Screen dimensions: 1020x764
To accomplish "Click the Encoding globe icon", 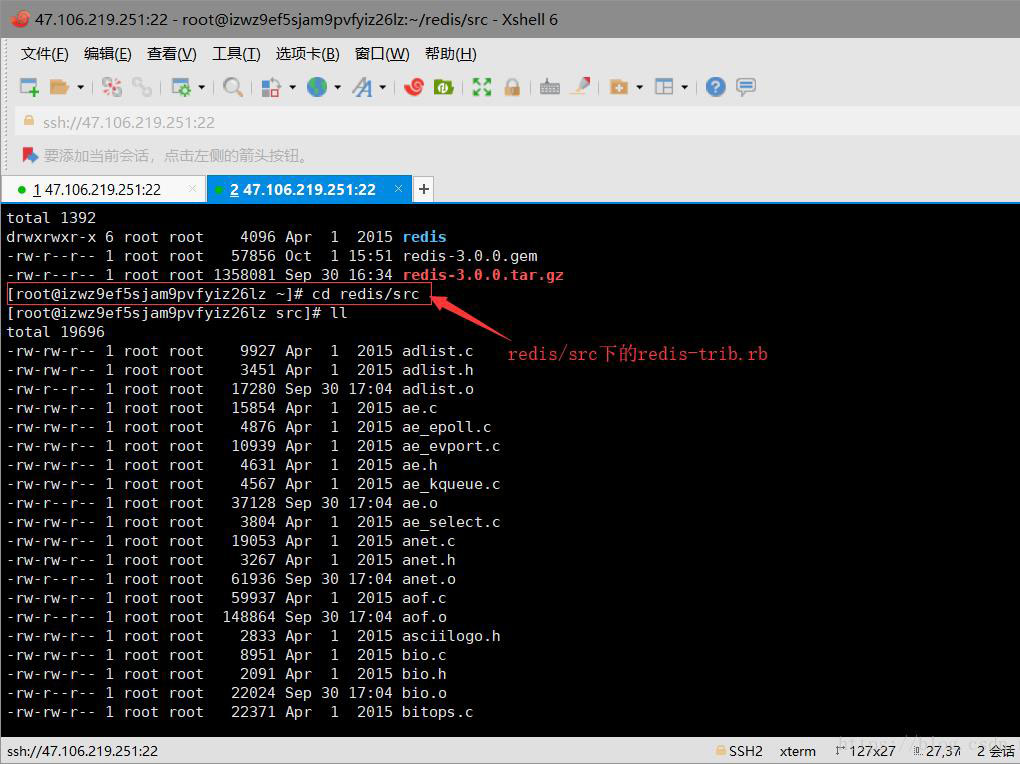I will pyautogui.click(x=317, y=87).
